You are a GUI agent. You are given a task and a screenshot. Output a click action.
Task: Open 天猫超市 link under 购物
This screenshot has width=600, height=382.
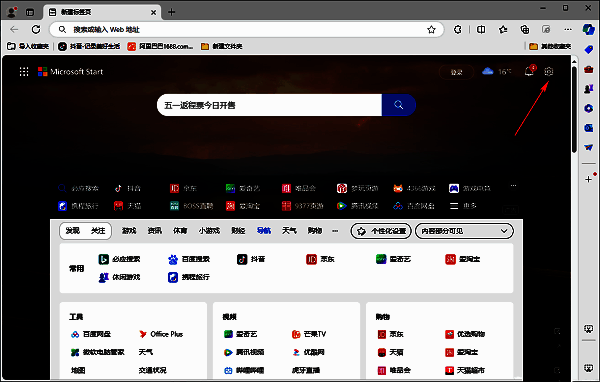(465, 370)
